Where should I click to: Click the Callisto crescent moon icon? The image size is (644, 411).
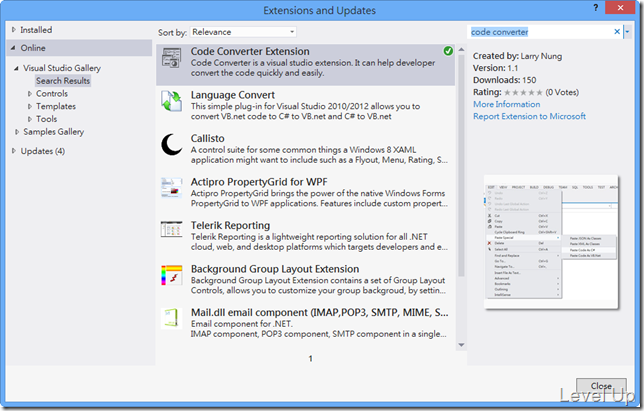point(171,145)
